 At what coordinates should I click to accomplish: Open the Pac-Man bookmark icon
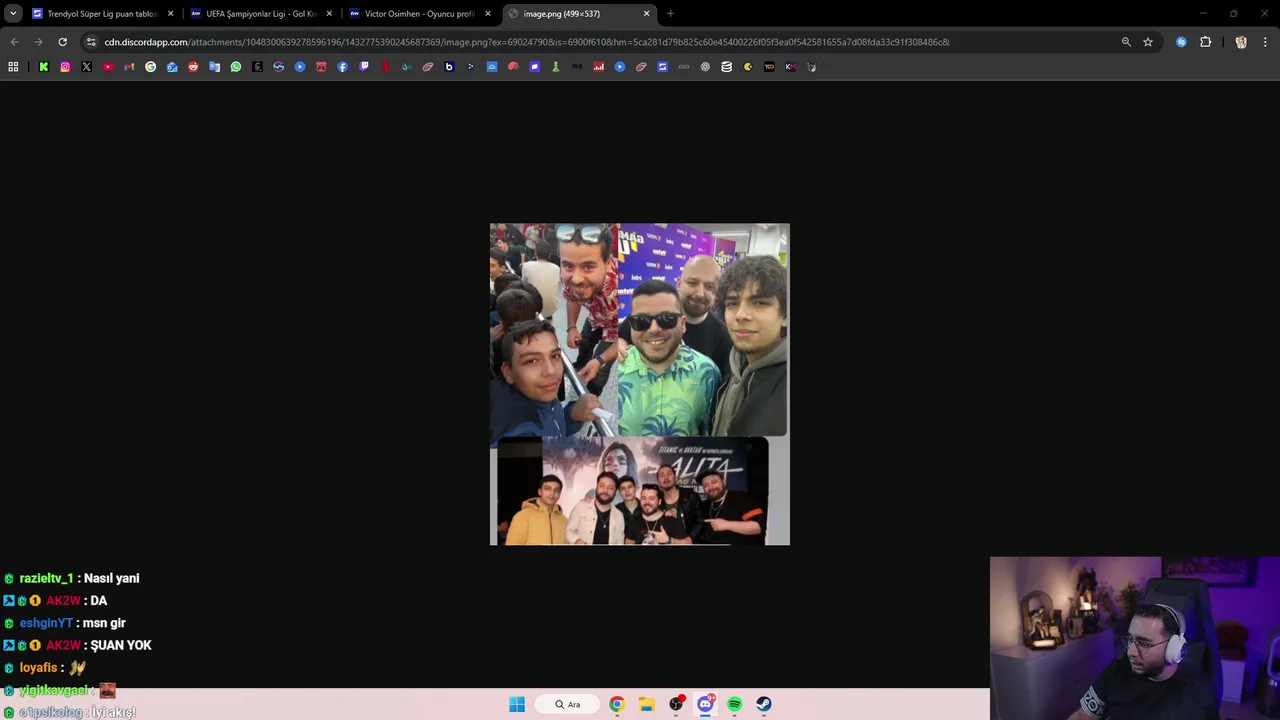(748, 67)
